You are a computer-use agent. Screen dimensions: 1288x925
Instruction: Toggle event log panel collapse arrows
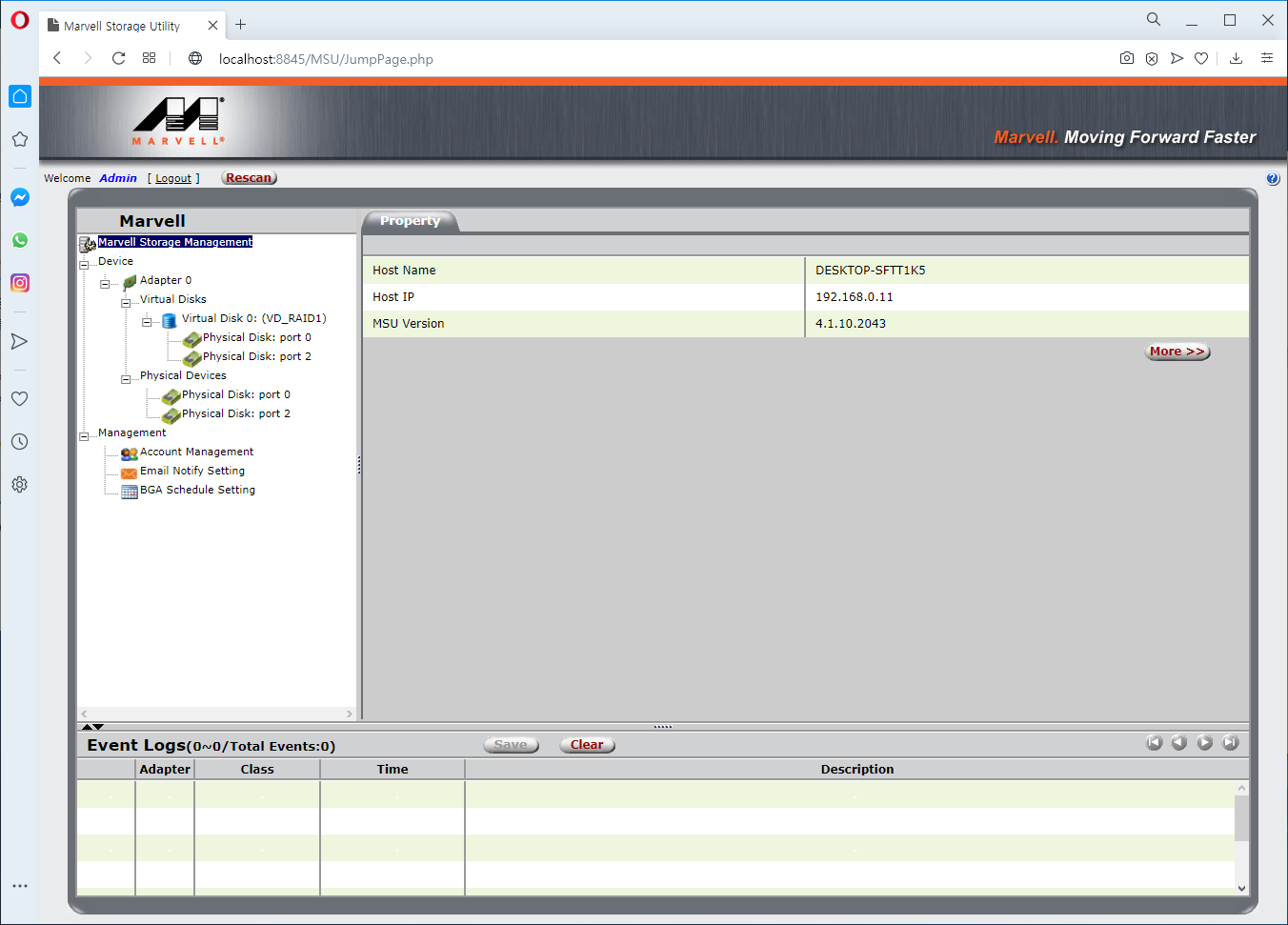pos(92,727)
